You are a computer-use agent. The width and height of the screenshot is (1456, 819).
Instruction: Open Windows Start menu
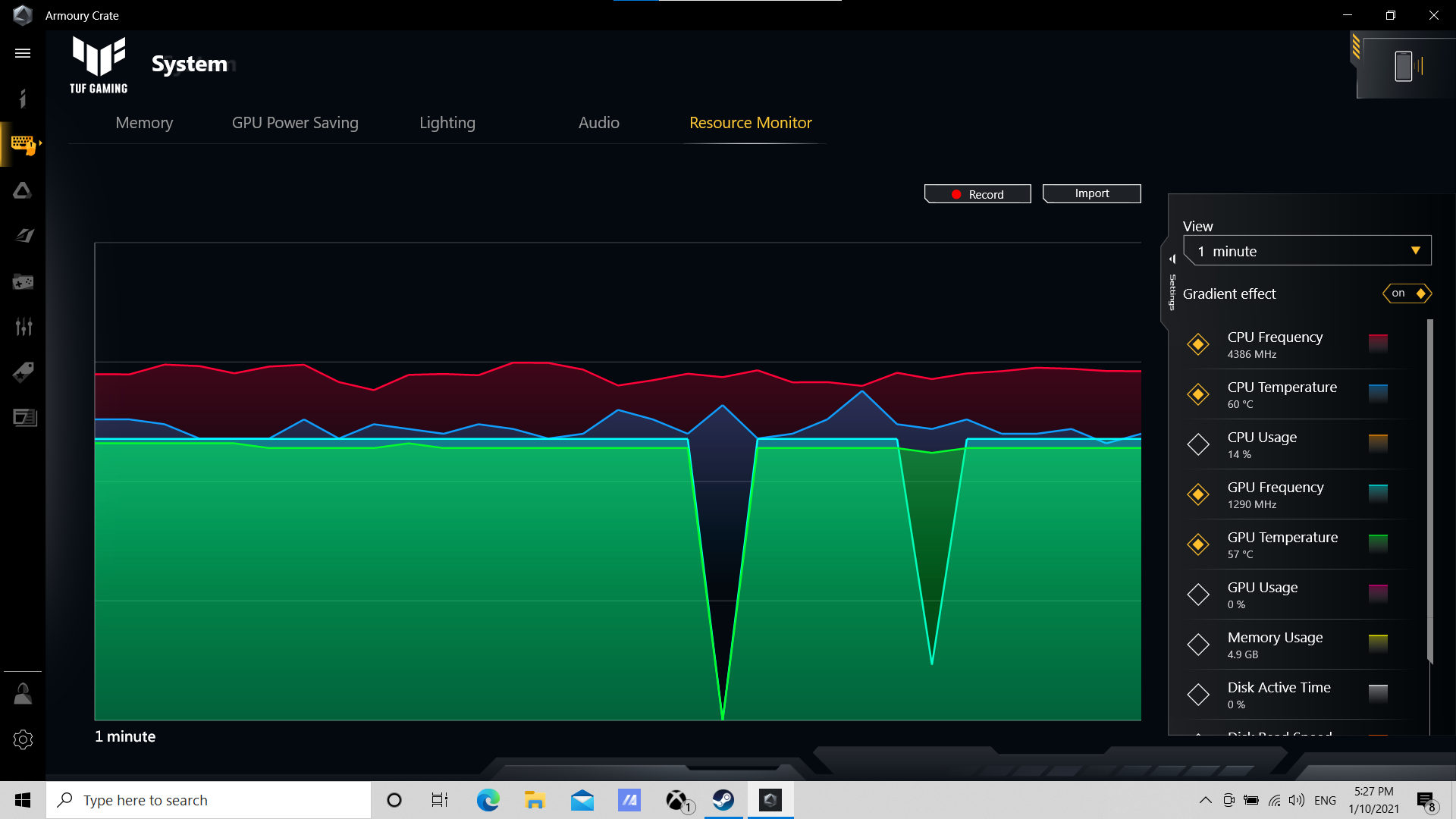click(x=23, y=800)
